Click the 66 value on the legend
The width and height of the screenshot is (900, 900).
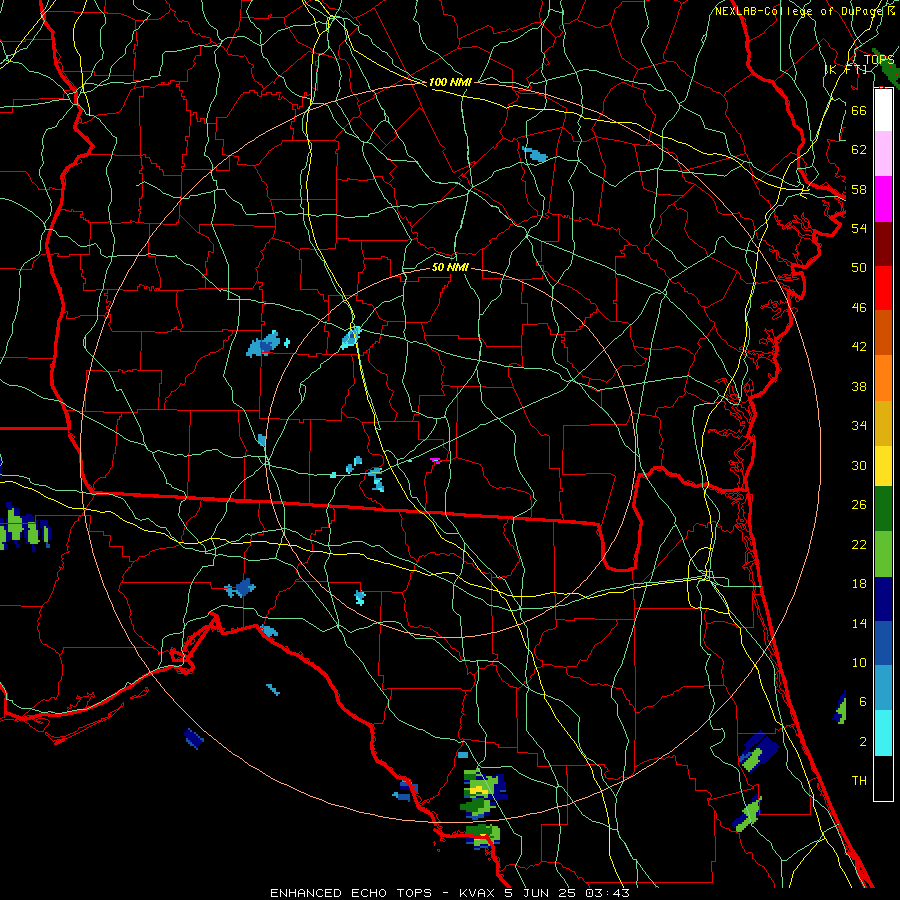tap(859, 110)
